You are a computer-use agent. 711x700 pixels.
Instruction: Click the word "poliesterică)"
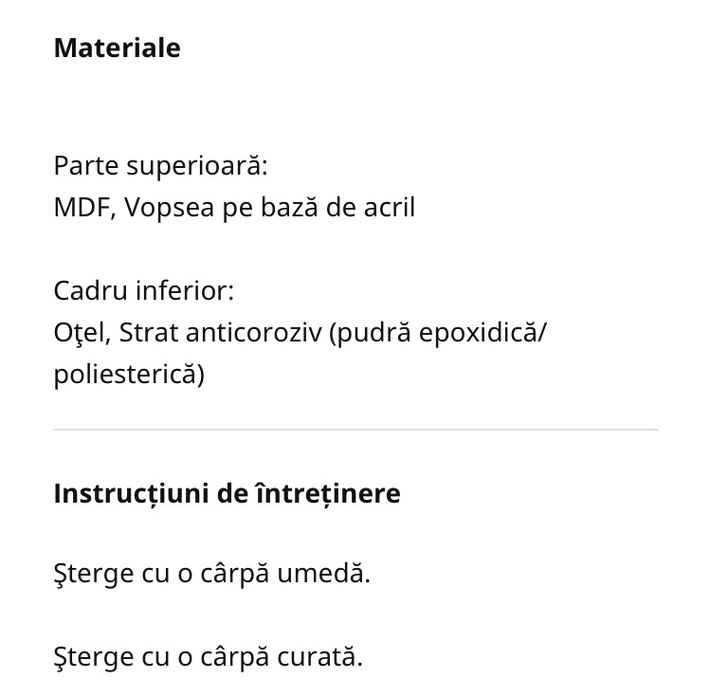[x=130, y=374]
